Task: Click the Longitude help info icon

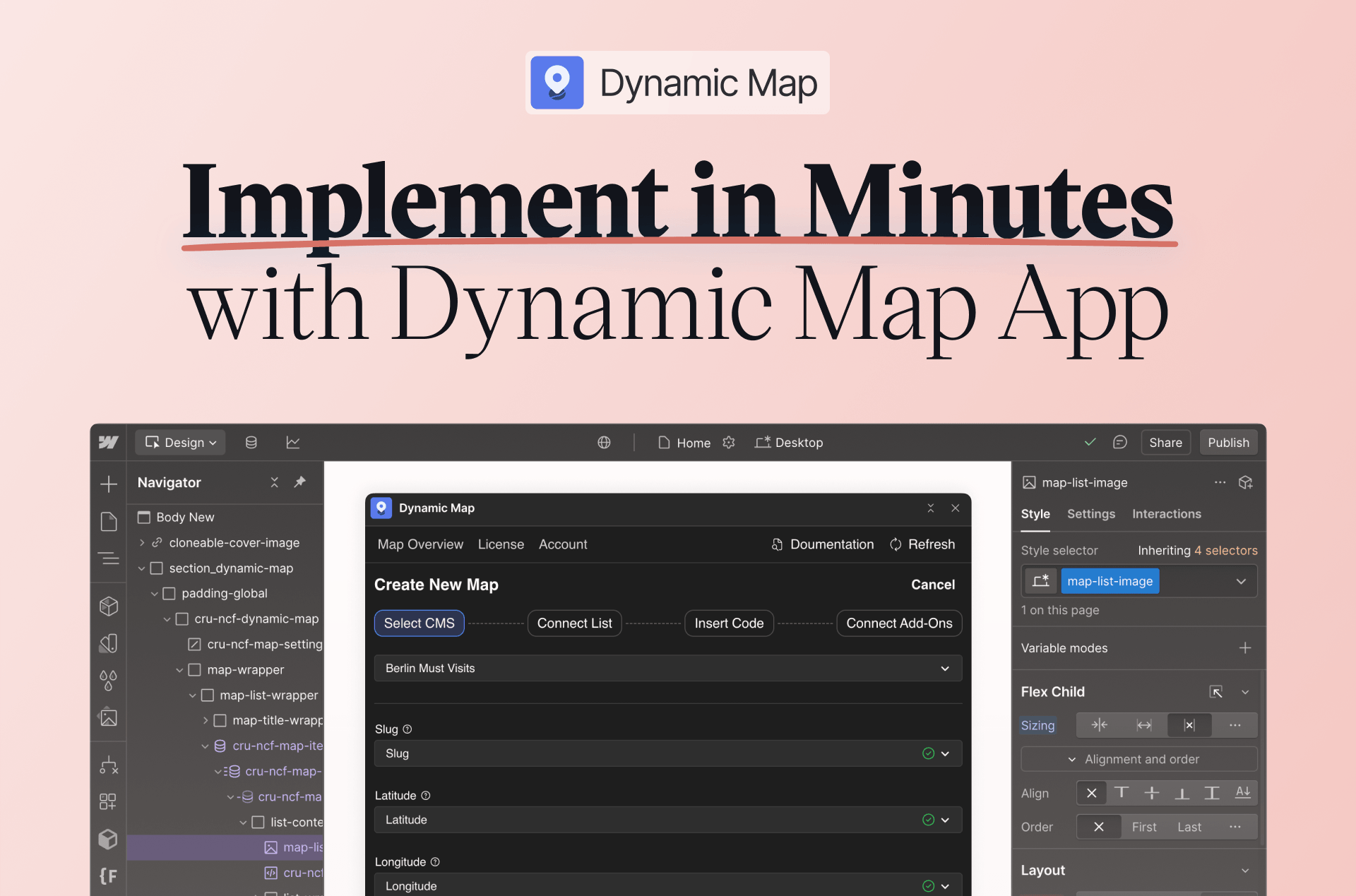Action: point(435,861)
